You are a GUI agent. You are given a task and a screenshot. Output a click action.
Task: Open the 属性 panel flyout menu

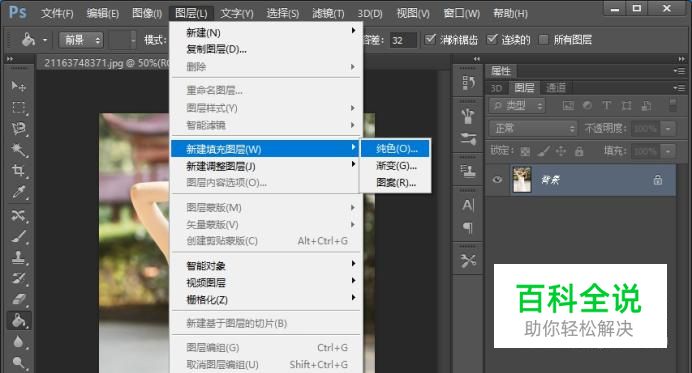679,71
